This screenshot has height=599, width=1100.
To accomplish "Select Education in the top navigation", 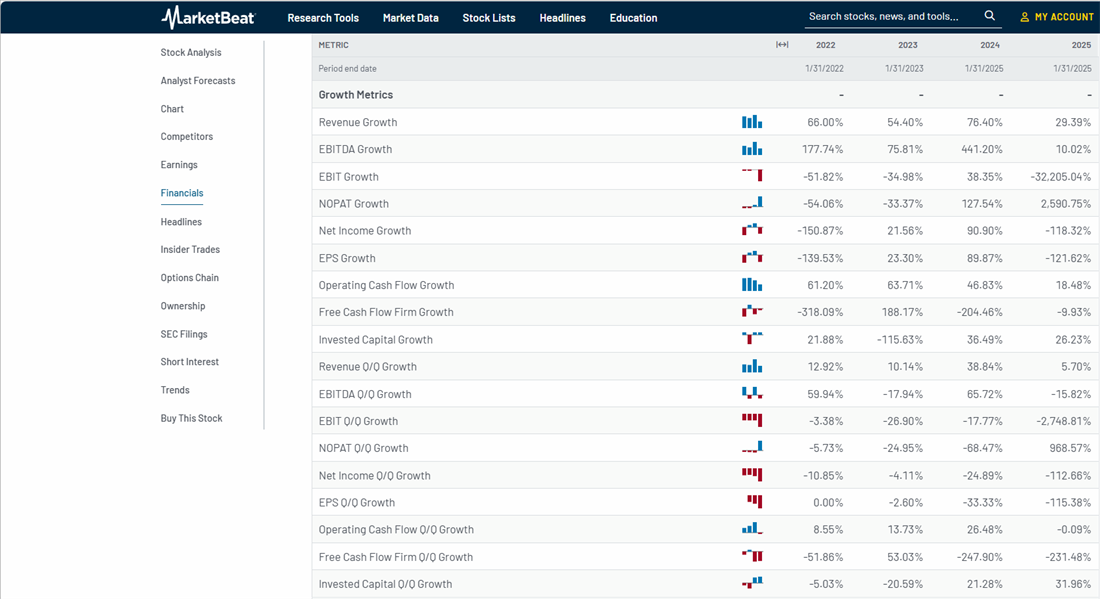I will click(630, 17).
